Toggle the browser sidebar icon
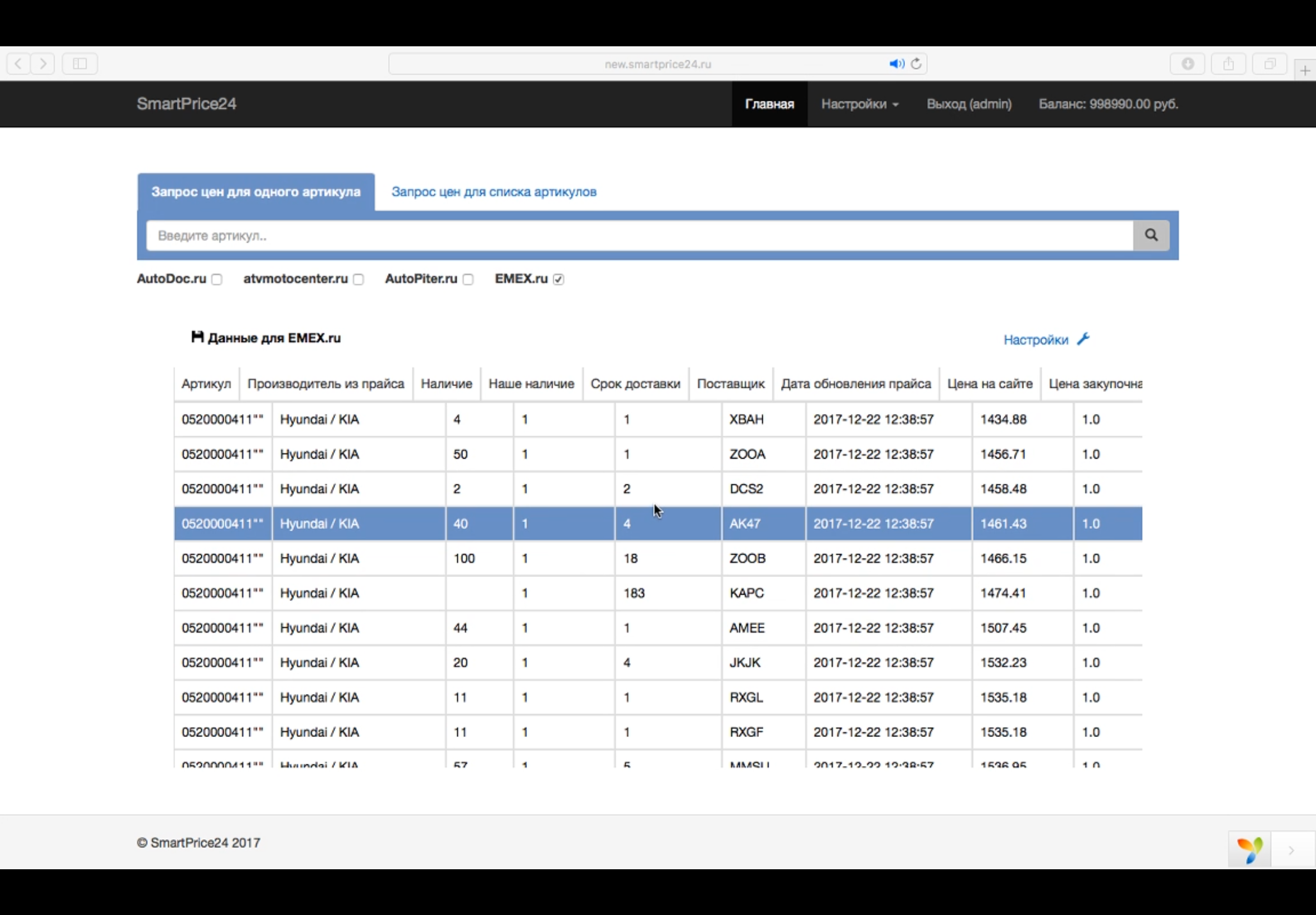1316x915 pixels. click(80, 64)
